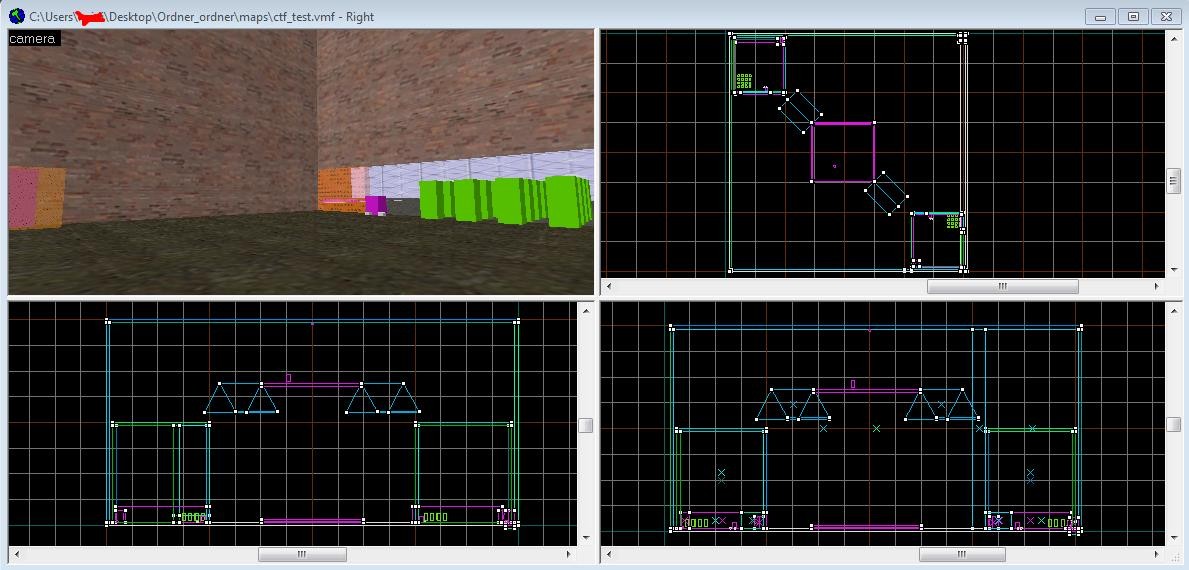Click vertical scrollbar thumb of bottom-left 2D view
1189x570 pixels.
(x=585, y=425)
